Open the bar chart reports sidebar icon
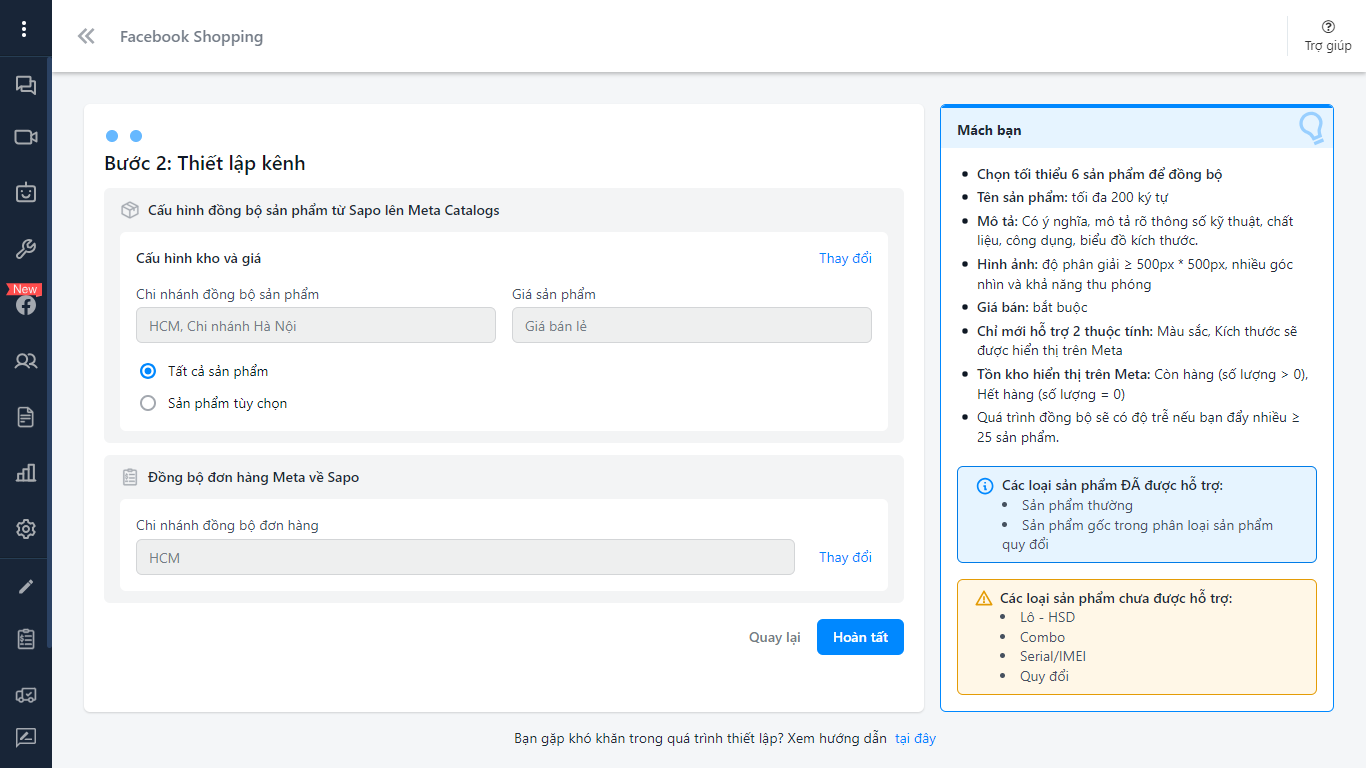The image size is (1366, 770). click(26, 473)
